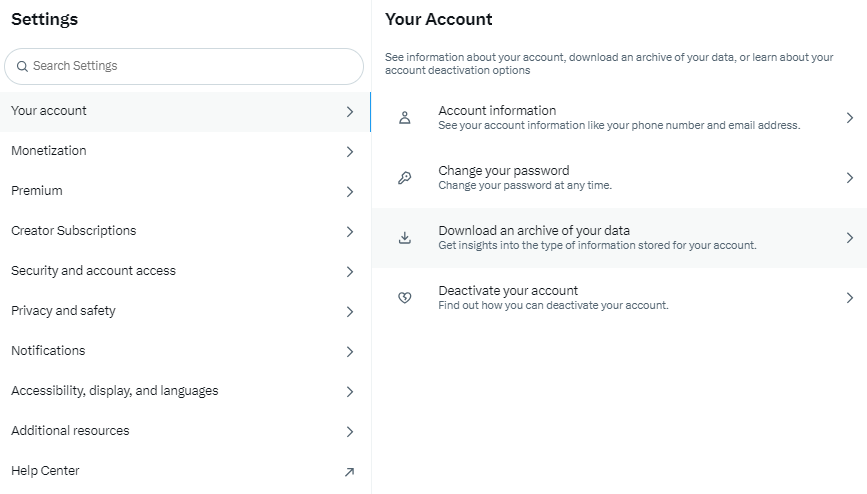The height and width of the screenshot is (494, 867).
Task: Click chevron next to Creator Subscriptions
Action: pos(349,232)
